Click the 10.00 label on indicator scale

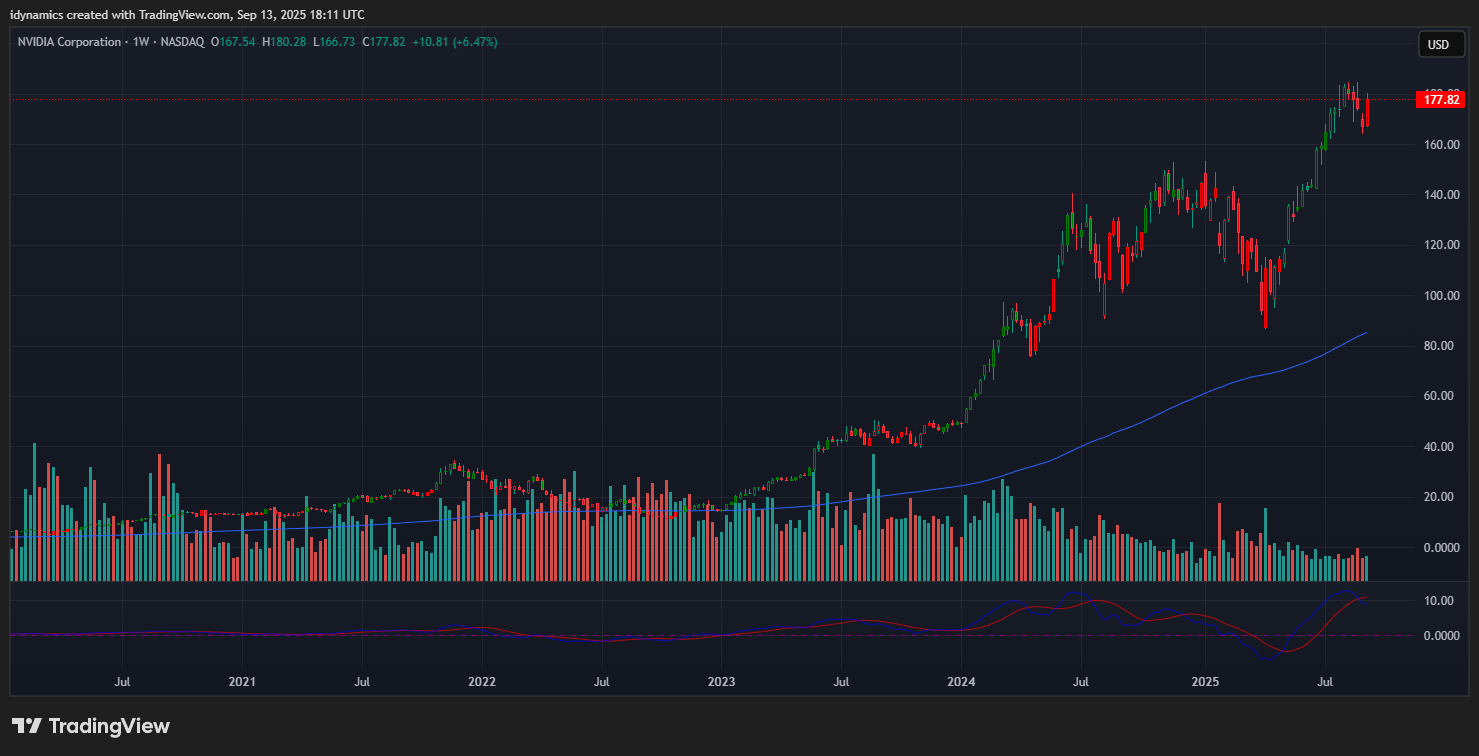coord(1441,601)
